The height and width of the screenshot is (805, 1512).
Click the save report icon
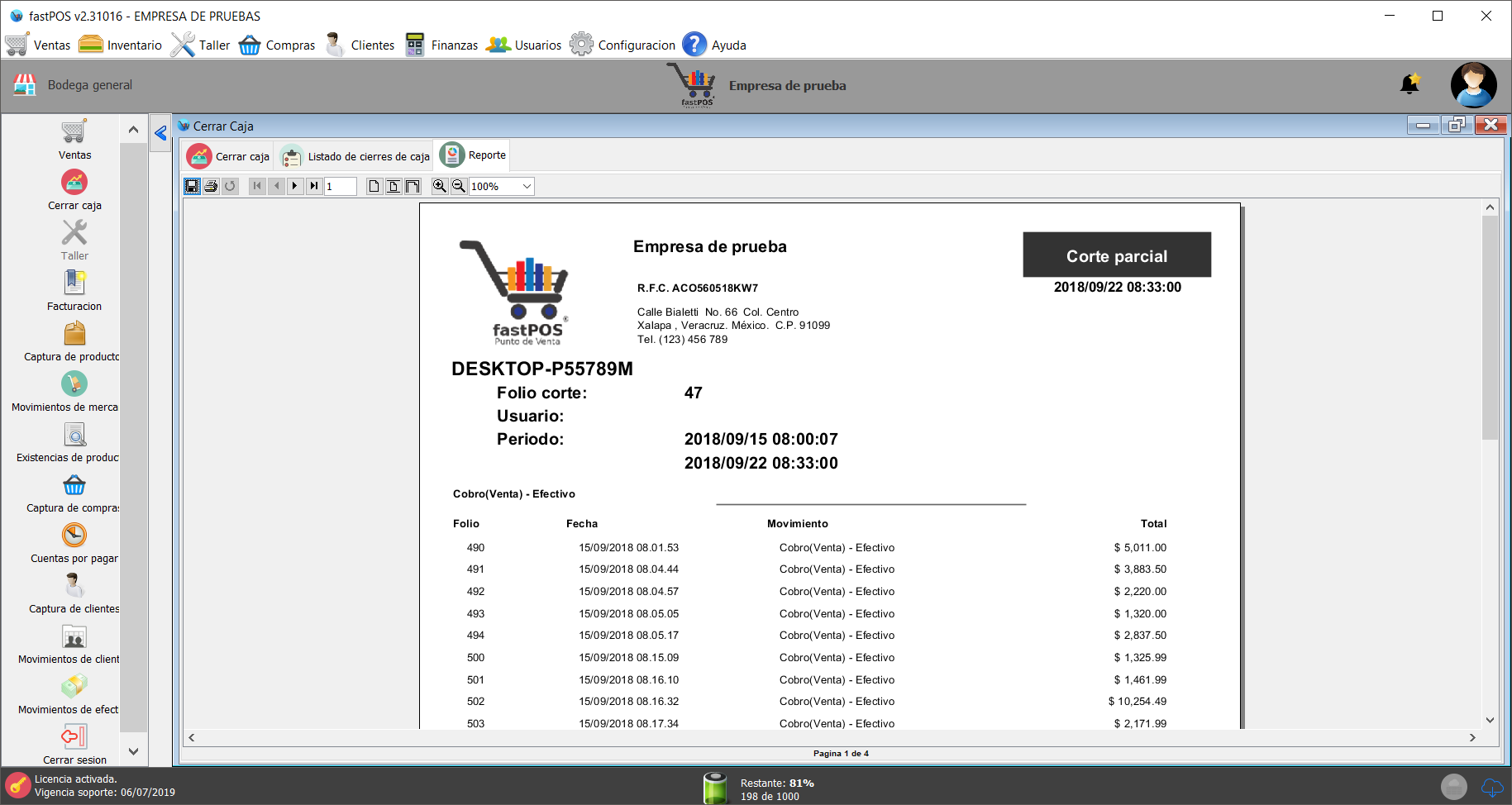click(192, 186)
